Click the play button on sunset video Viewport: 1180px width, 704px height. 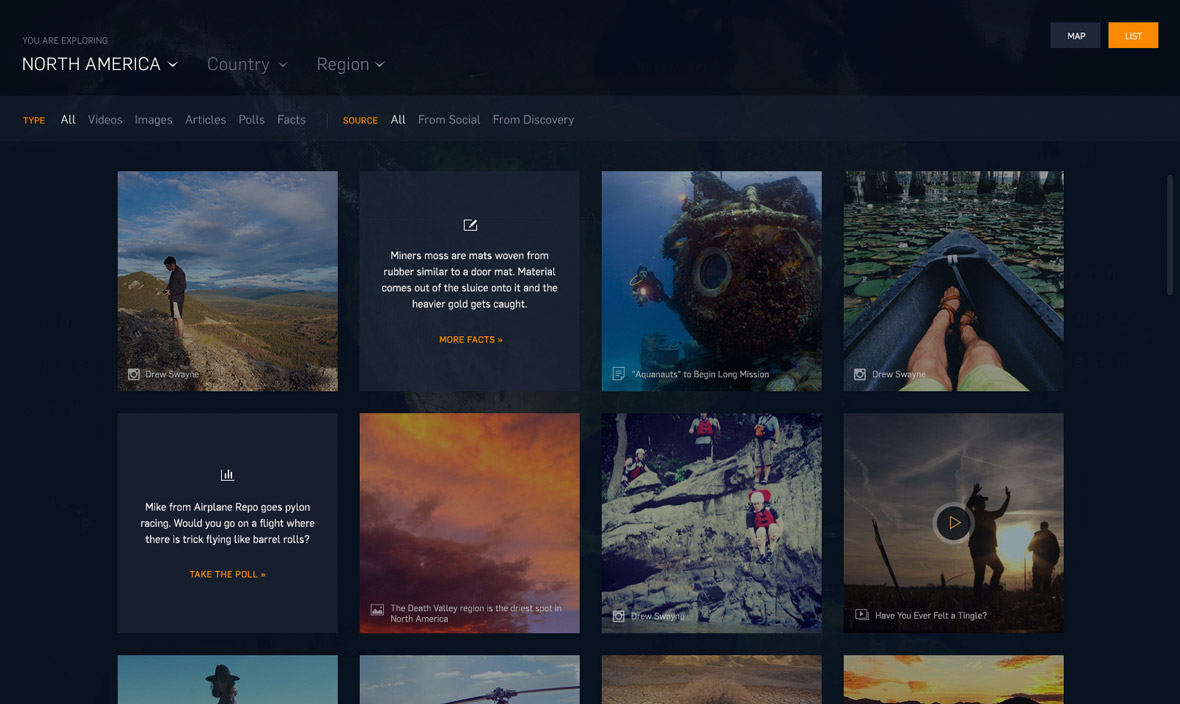tap(953, 522)
